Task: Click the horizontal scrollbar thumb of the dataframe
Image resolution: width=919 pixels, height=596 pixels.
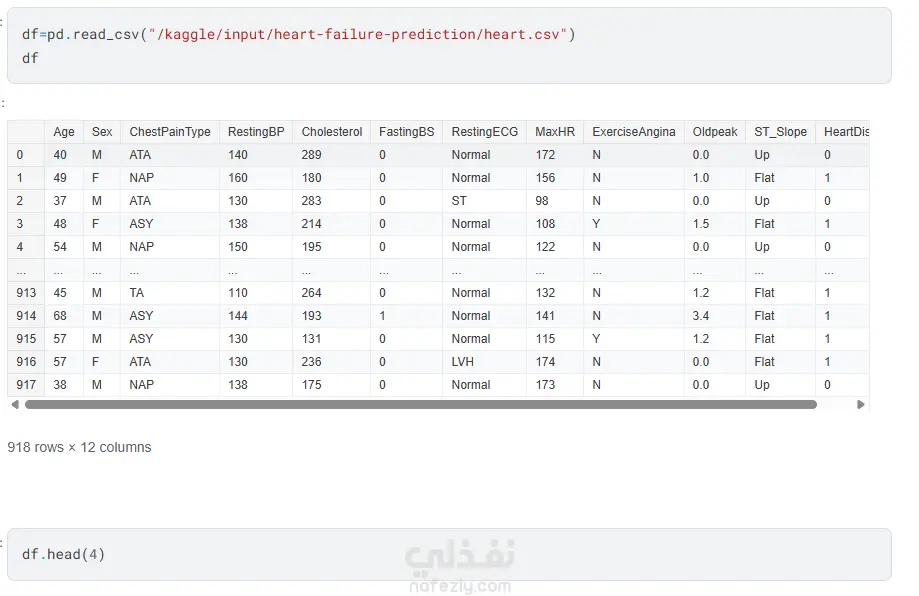Action: (x=420, y=405)
